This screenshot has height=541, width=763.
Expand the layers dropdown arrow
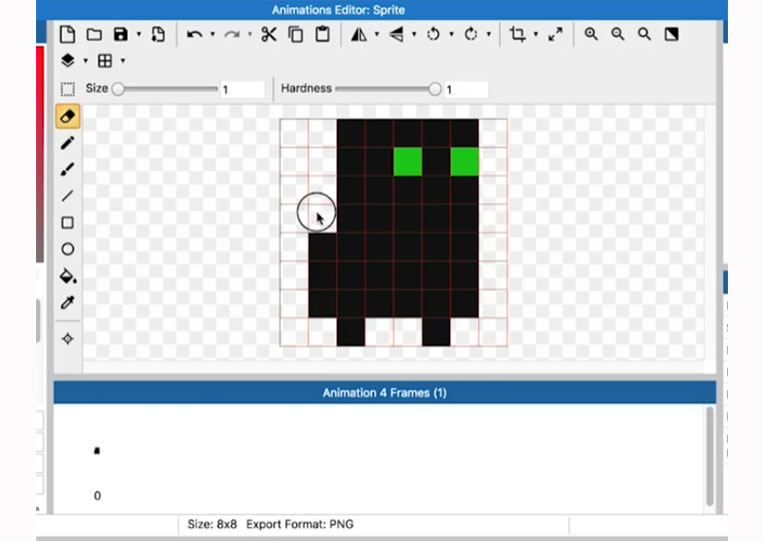[x=86, y=61]
